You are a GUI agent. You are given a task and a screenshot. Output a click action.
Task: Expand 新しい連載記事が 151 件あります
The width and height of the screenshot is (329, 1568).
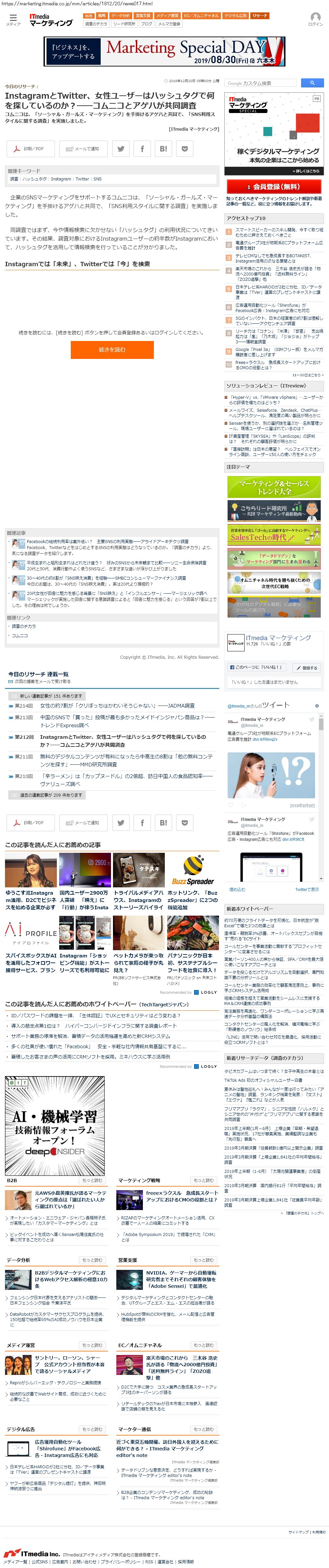point(47,696)
